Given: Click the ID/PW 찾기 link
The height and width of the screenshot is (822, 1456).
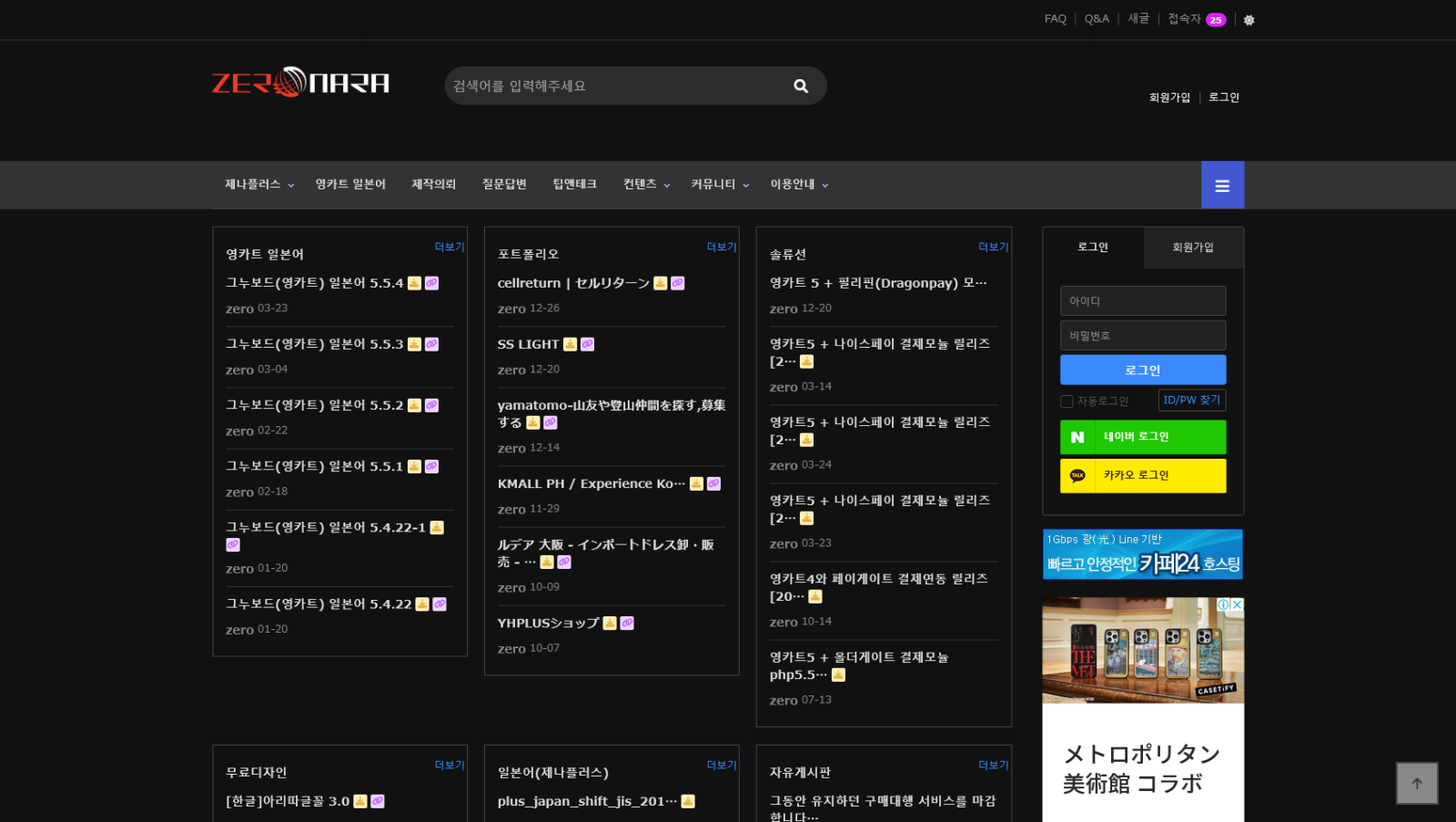Looking at the screenshot, I should pos(1191,401).
